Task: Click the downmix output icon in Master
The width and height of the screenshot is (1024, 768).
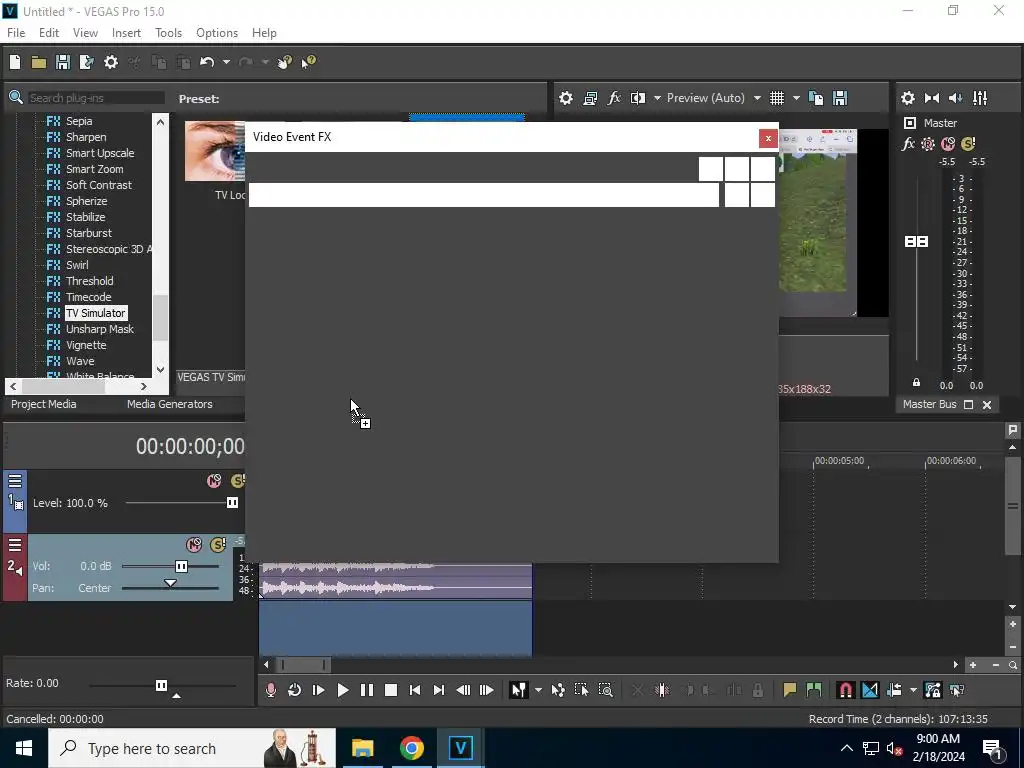Action: [932, 98]
